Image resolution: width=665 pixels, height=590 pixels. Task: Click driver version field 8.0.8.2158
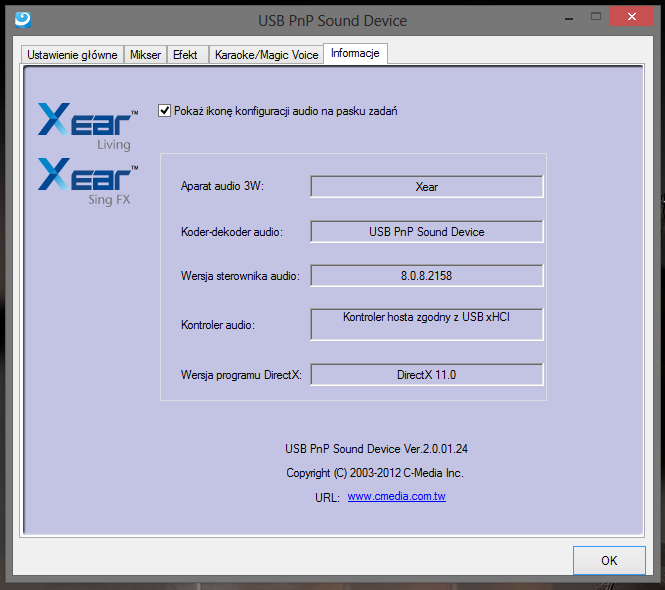click(427, 276)
